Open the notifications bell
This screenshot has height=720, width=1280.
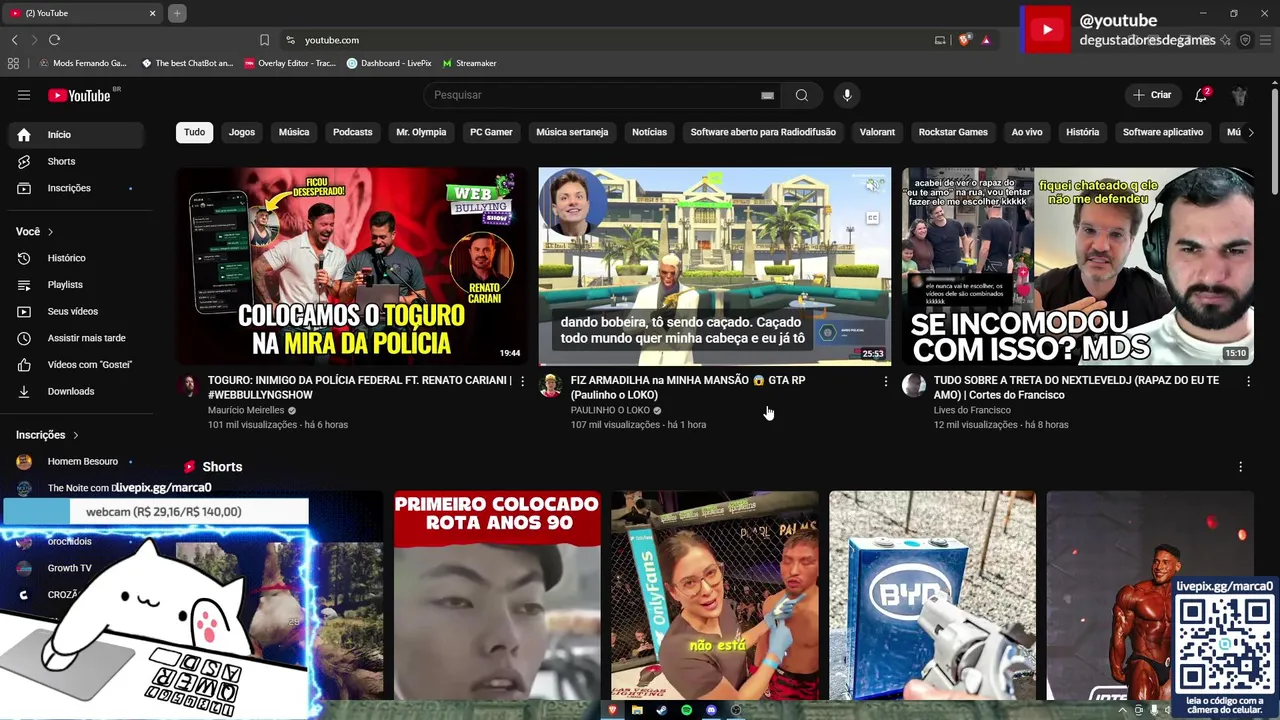click(1201, 95)
